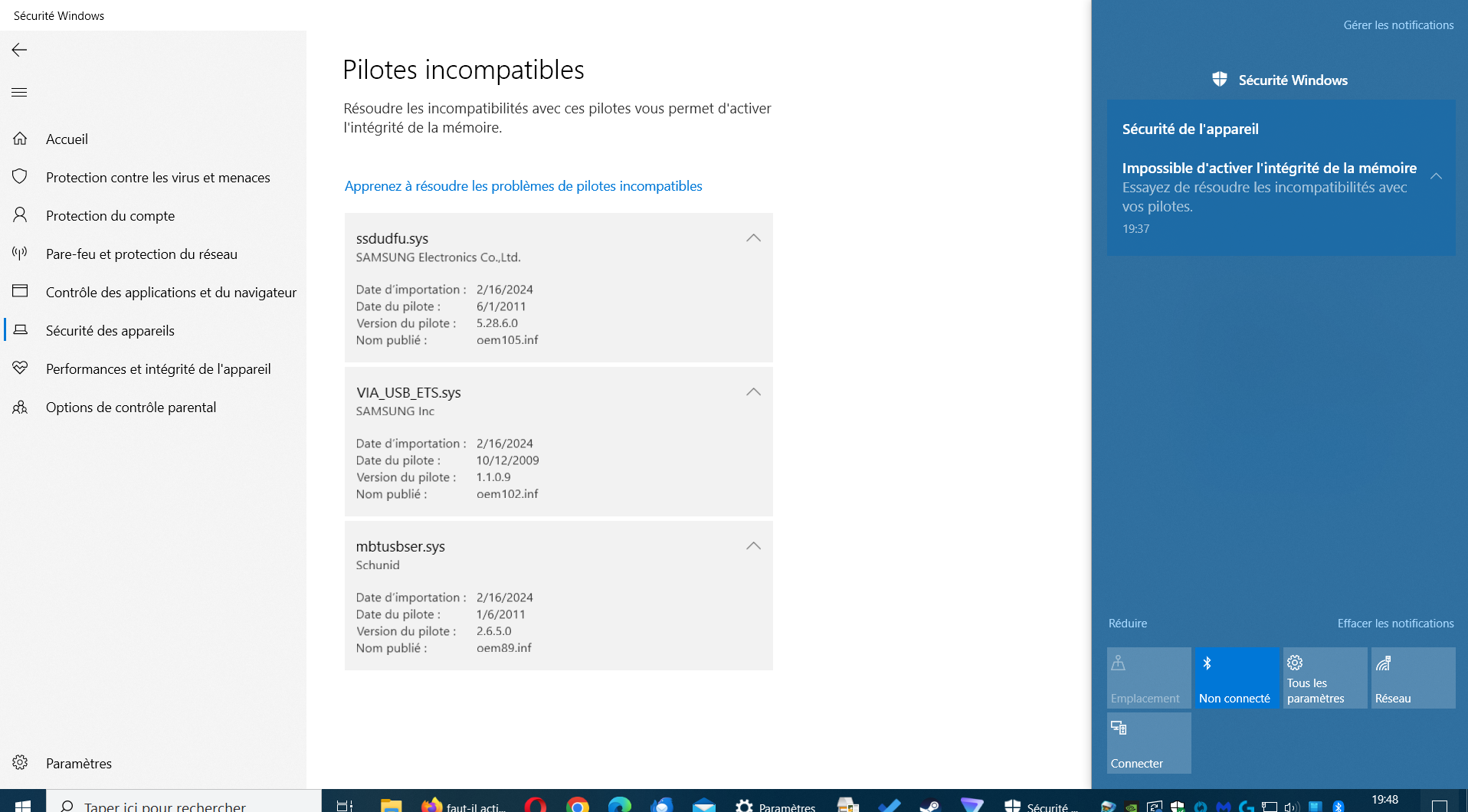This screenshot has height=812, width=1468.
Task: Go back with the back arrow
Action: (x=19, y=50)
